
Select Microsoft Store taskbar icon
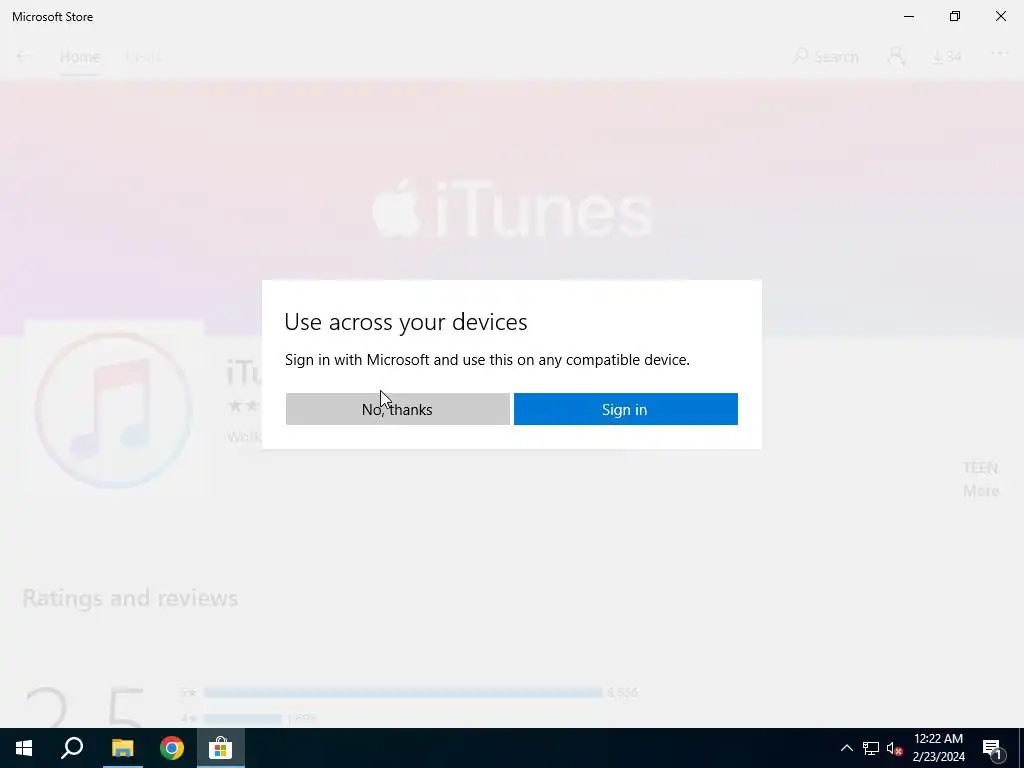pos(221,748)
